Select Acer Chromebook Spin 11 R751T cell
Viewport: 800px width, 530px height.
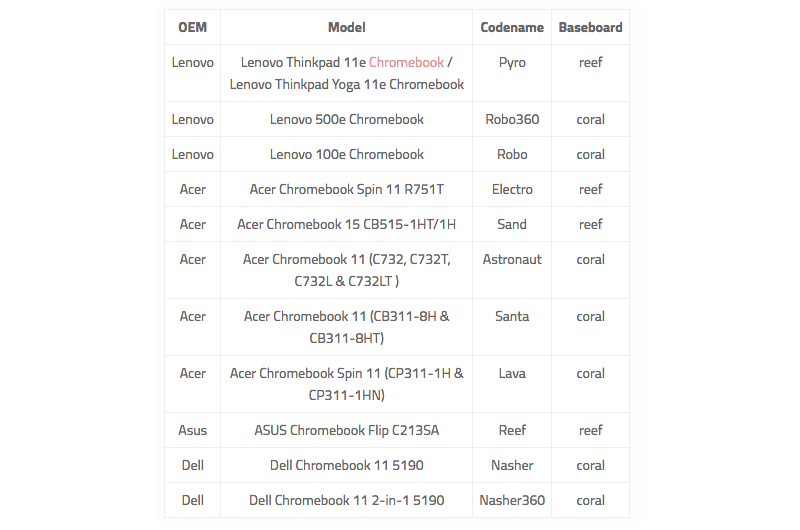pos(346,189)
